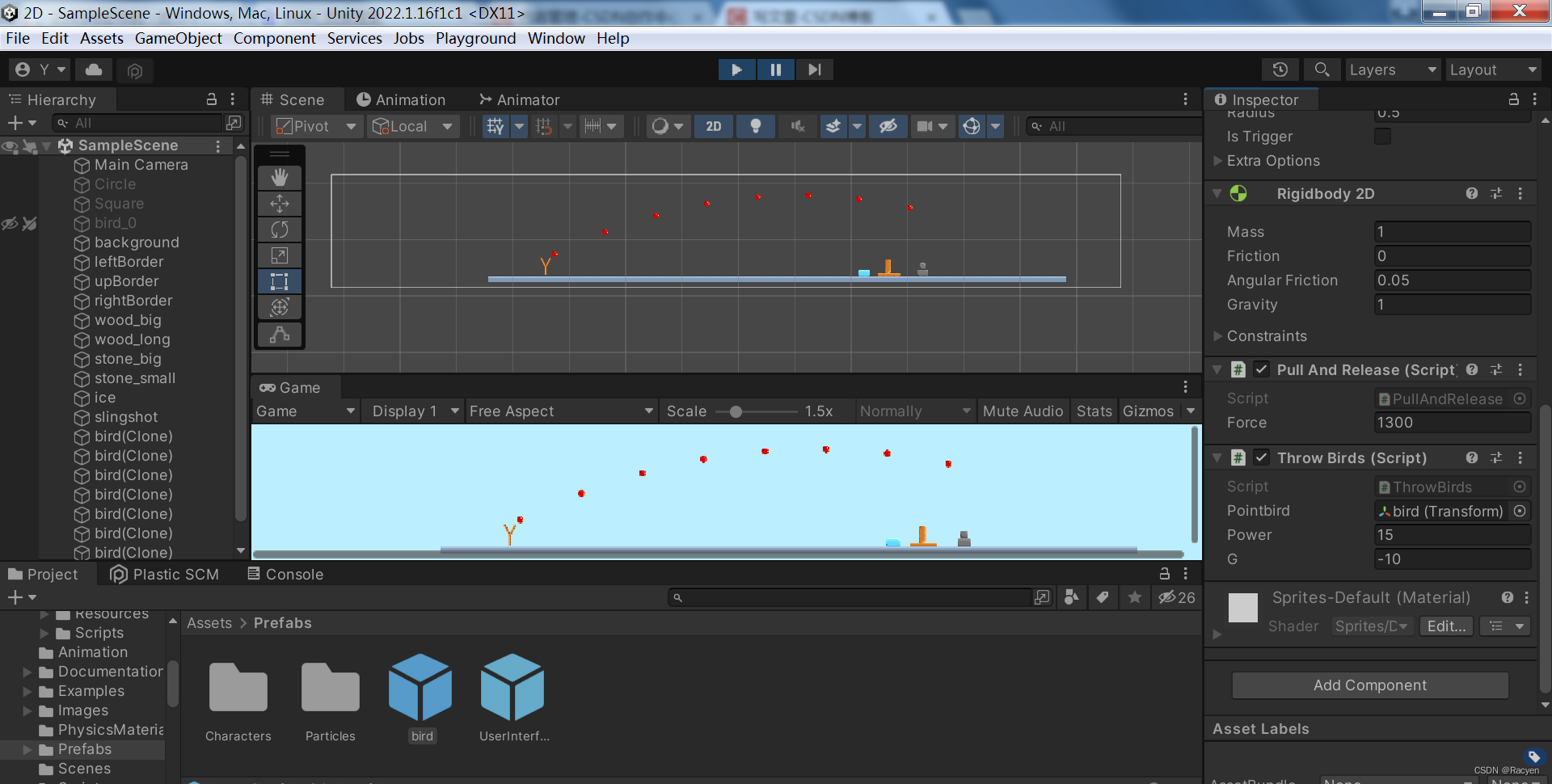Select the Rotate tool in scene toolbar

[280, 229]
